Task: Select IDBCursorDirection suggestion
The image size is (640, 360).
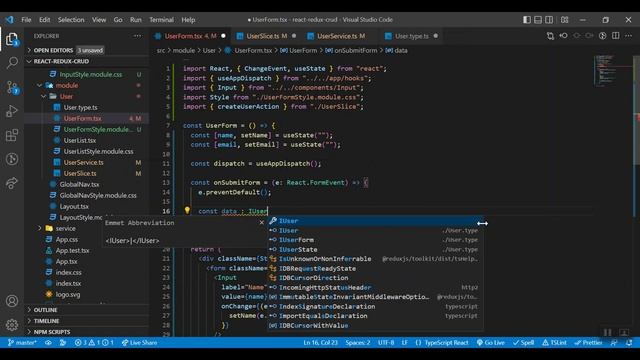Action: pyautogui.click(x=376, y=278)
